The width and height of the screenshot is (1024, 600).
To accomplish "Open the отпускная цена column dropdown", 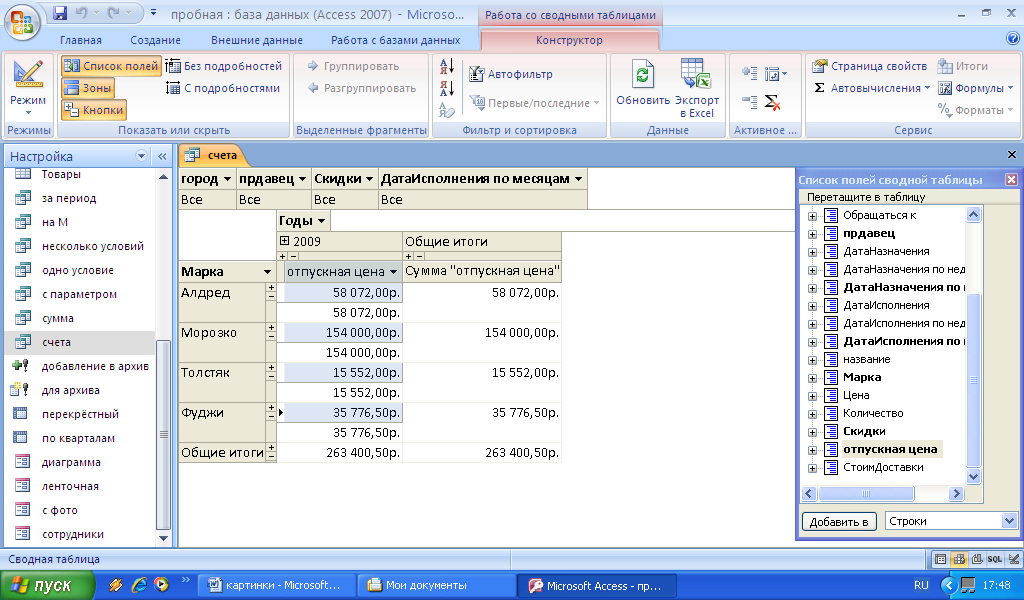I will (x=393, y=272).
